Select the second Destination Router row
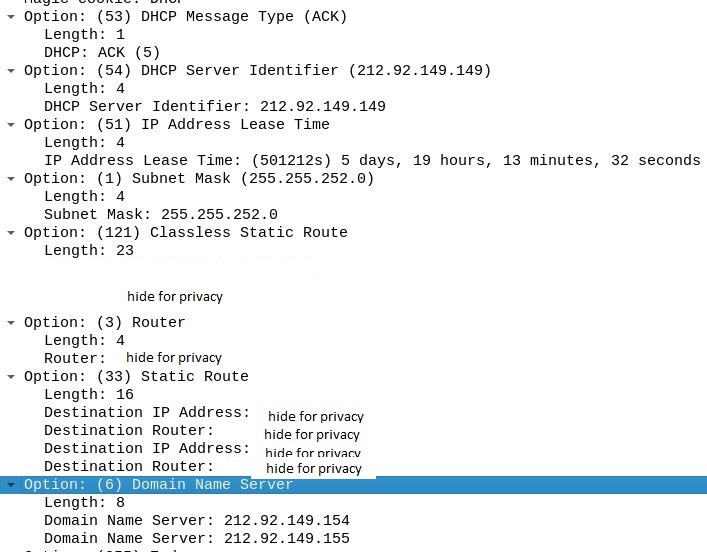The image size is (707, 552). pyautogui.click(x=129, y=466)
